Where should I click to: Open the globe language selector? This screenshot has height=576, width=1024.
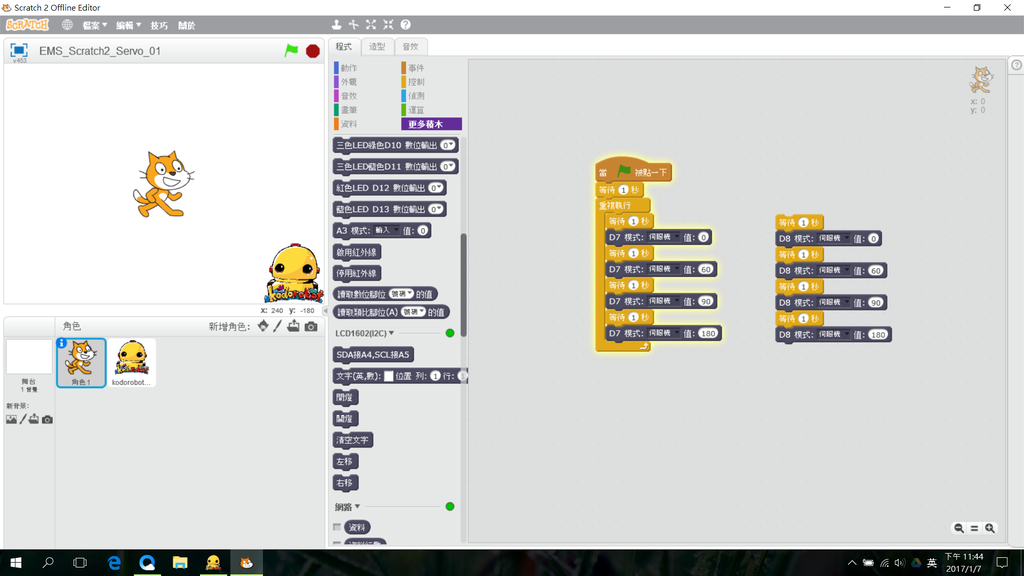click(67, 25)
